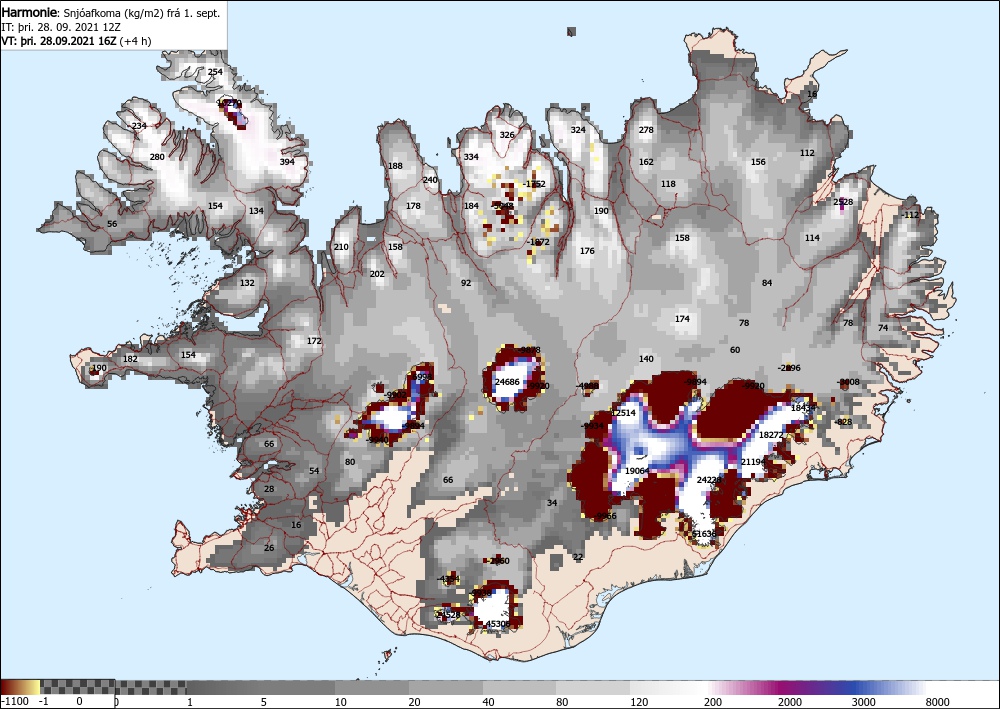Click map value 334
The width and height of the screenshot is (1000, 709).
pyautogui.click(x=471, y=157)
